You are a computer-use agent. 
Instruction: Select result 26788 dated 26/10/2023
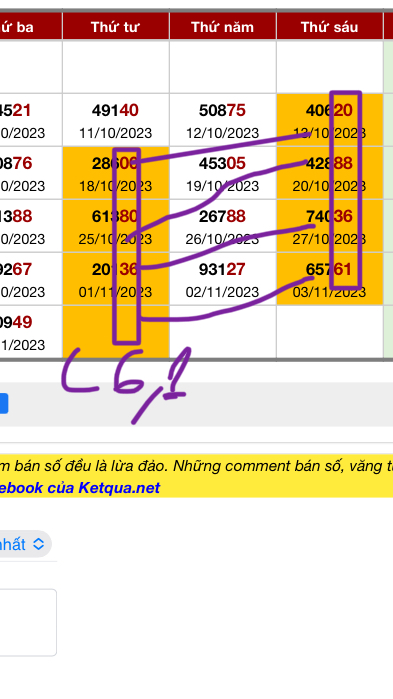click(x=223, y=226)
